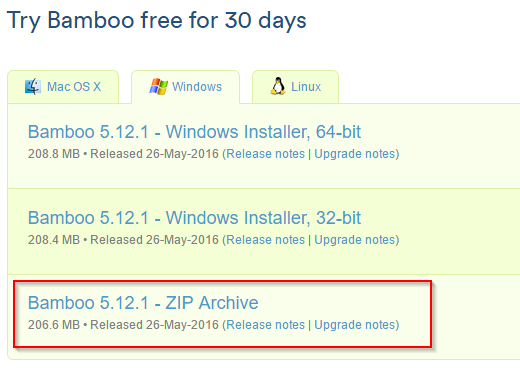Click the 208.4 MB release info text
The image size is (520, 375).
coord(123,240)
